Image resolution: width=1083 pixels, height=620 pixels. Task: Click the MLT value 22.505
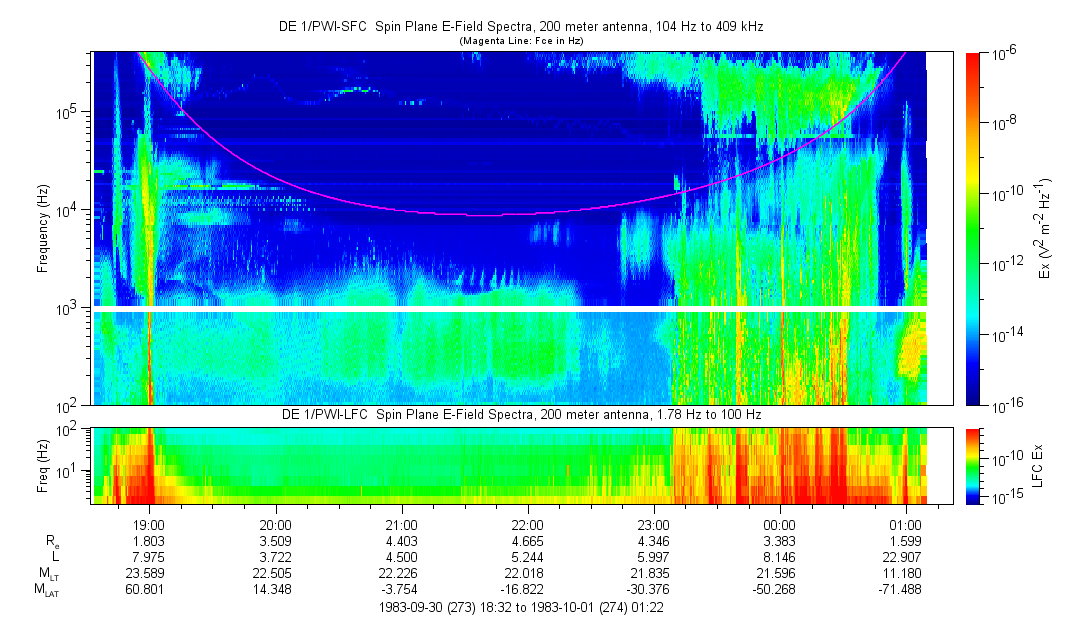point(272,573)
